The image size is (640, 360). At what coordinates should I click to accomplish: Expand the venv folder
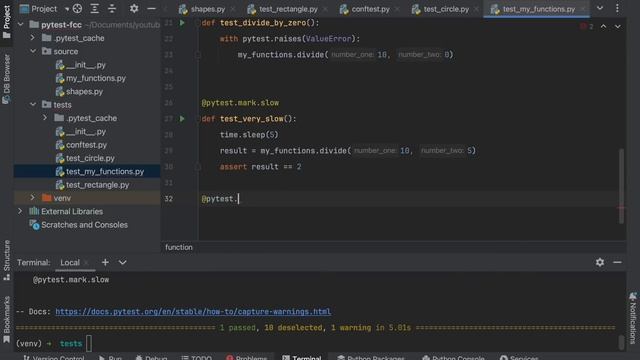[x=33, y=198]
